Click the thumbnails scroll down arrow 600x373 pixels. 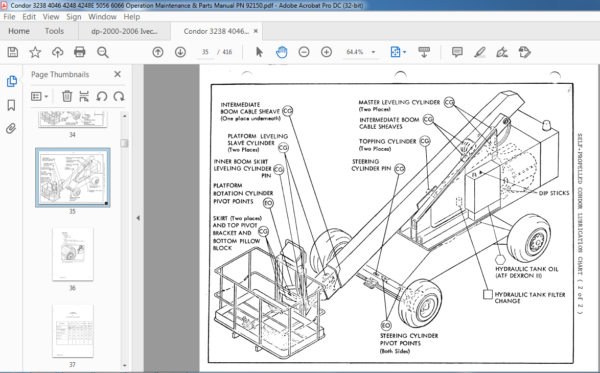[x=124, y=365]
